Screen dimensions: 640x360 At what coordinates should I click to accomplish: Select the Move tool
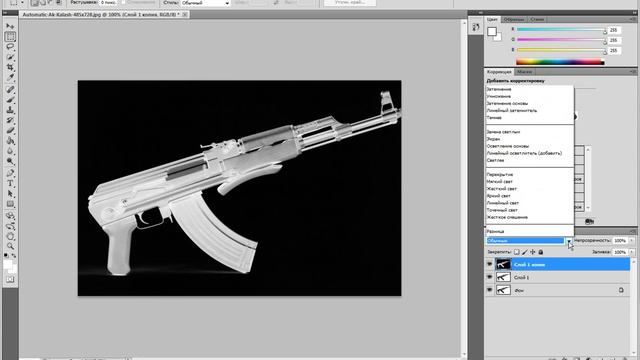coord(10,27)
